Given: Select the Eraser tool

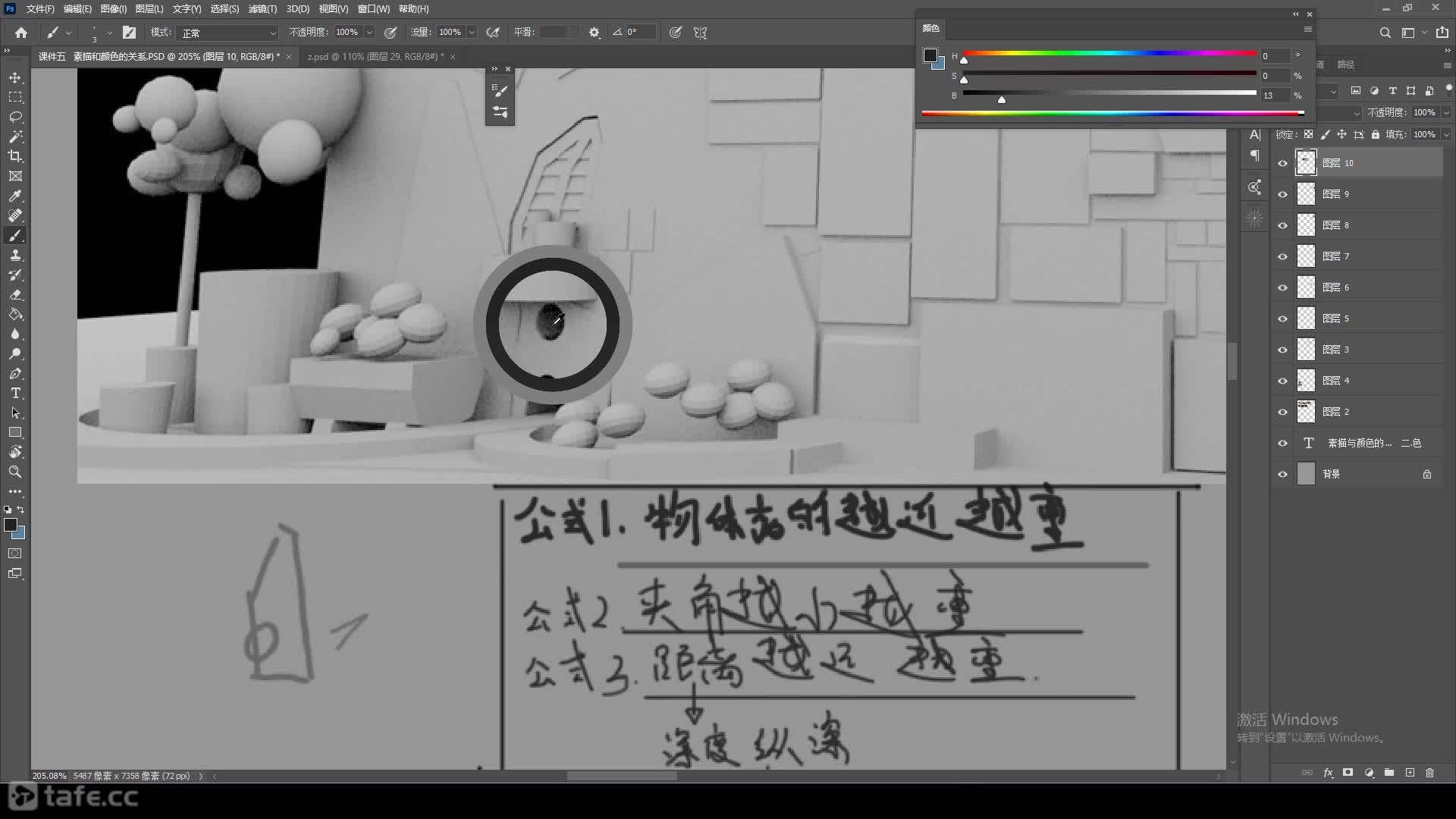Looking at the screenshot, I should [15, 295].
